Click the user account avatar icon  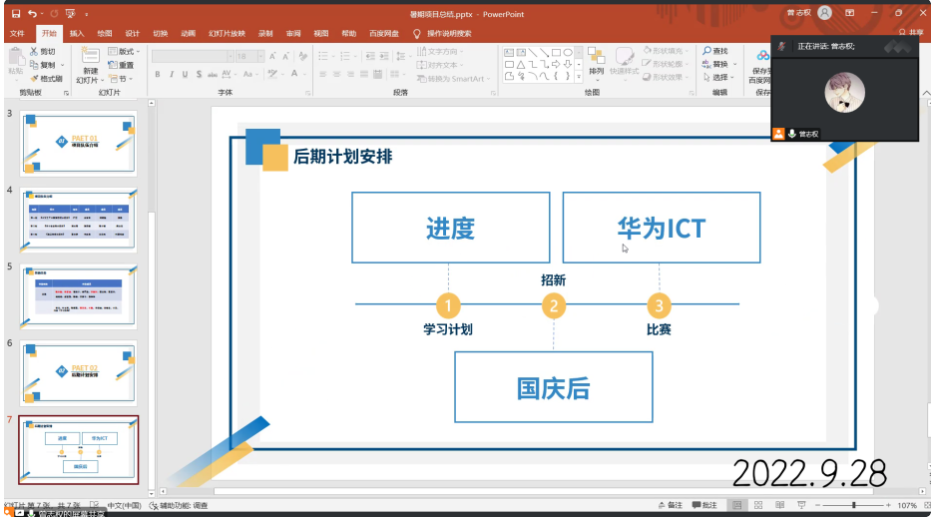click(824, 13)
